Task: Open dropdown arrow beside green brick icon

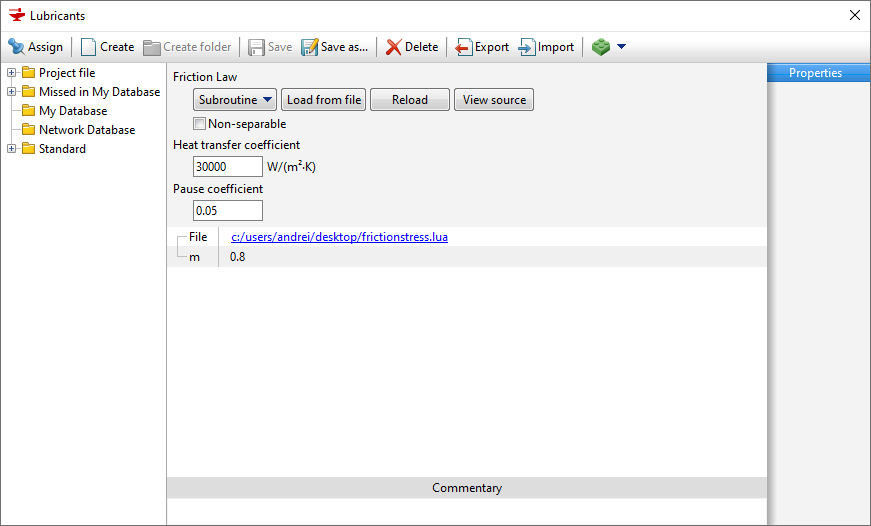Action: 621,47
